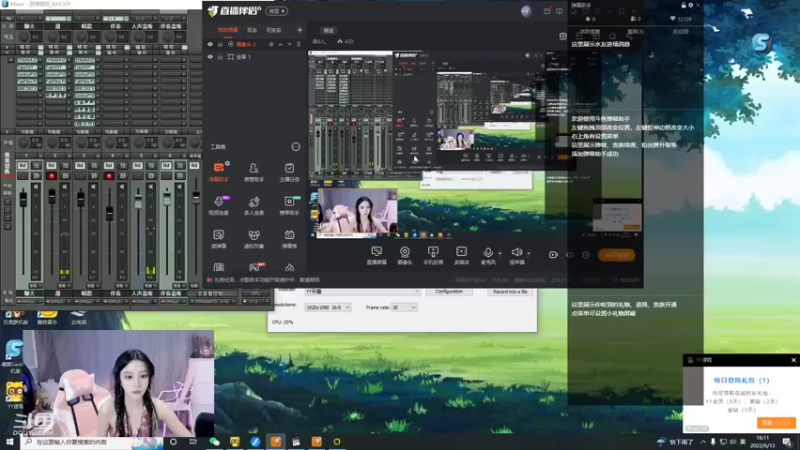The height and width of the screenshot is (450, 800).
Task: Disarm the red record button on mixer channel 4
Action: (x=109, y=176)
